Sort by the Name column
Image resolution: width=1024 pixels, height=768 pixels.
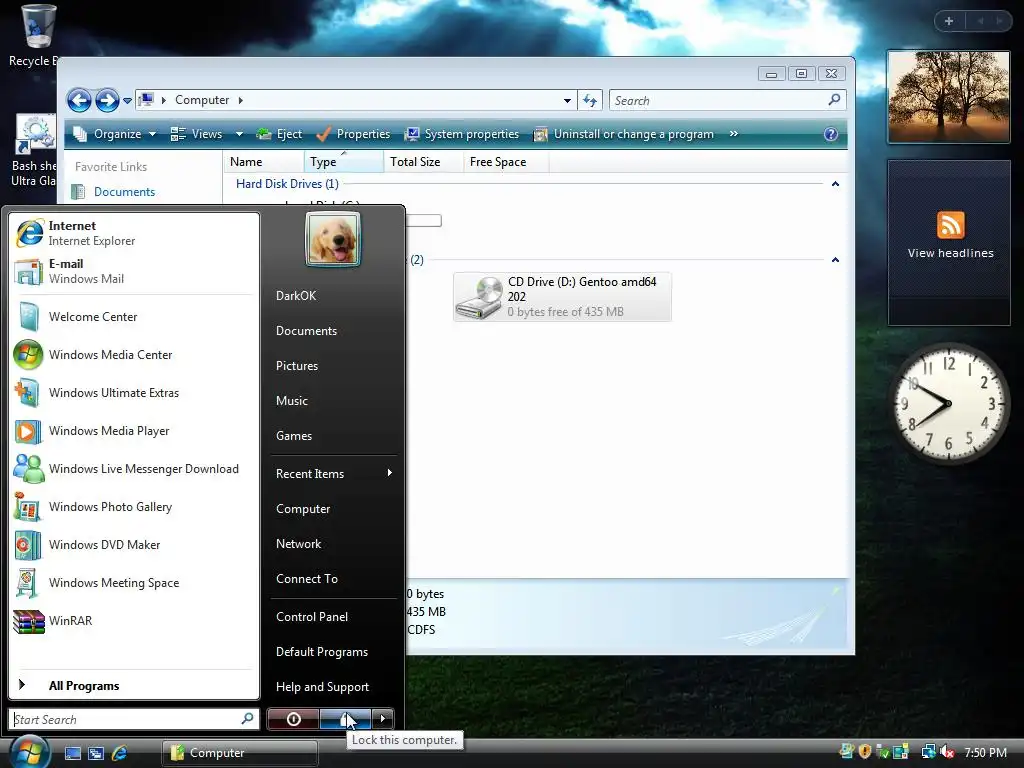click(x=263, y=161)
